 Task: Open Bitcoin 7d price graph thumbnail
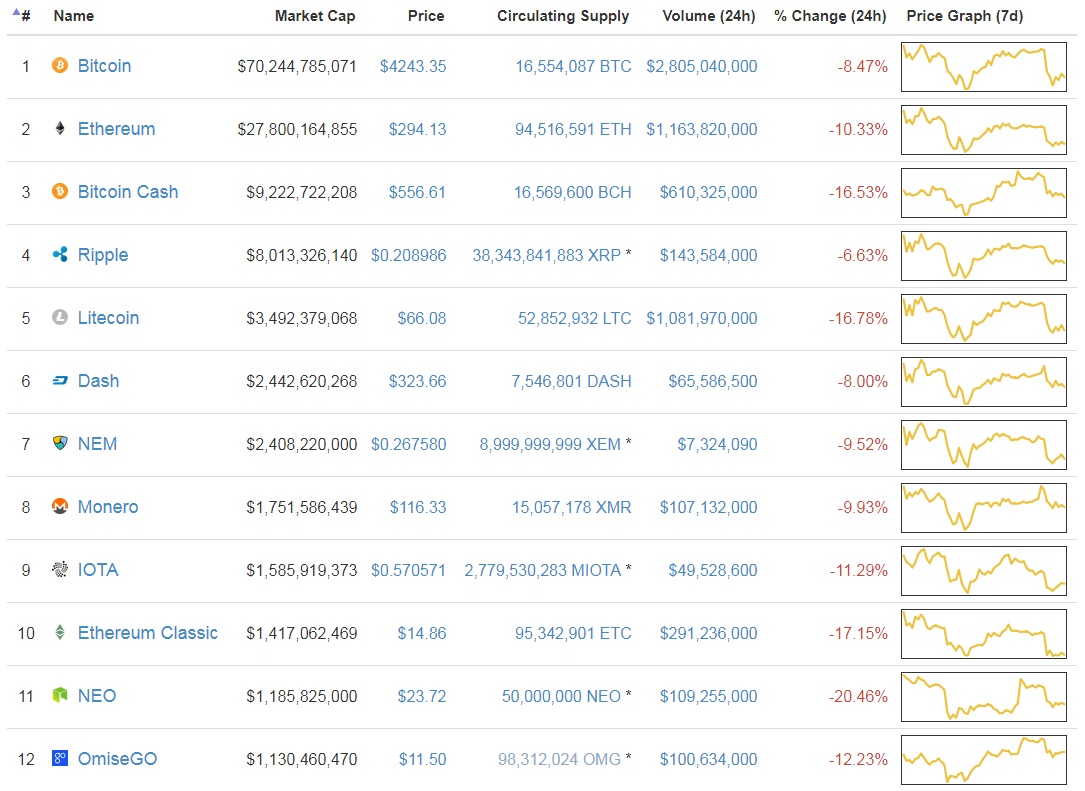coord(984,66)
